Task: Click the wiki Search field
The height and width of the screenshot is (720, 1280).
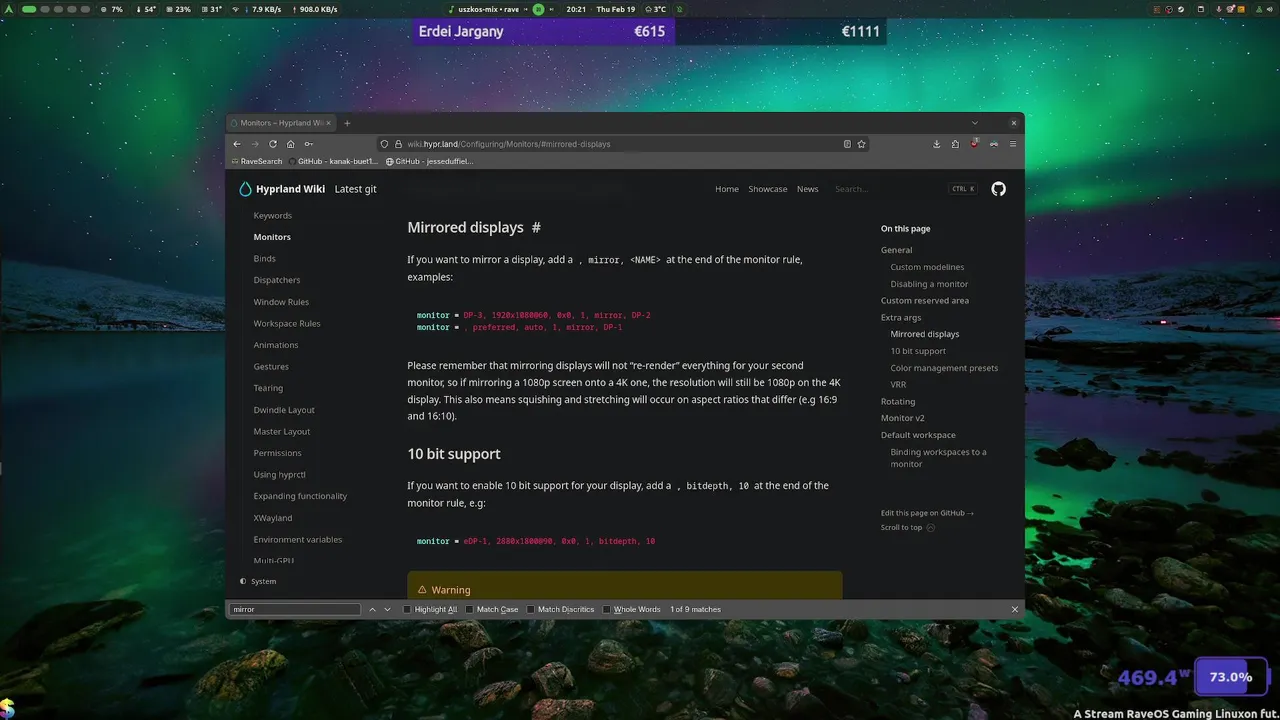Action: pos(905,189)
